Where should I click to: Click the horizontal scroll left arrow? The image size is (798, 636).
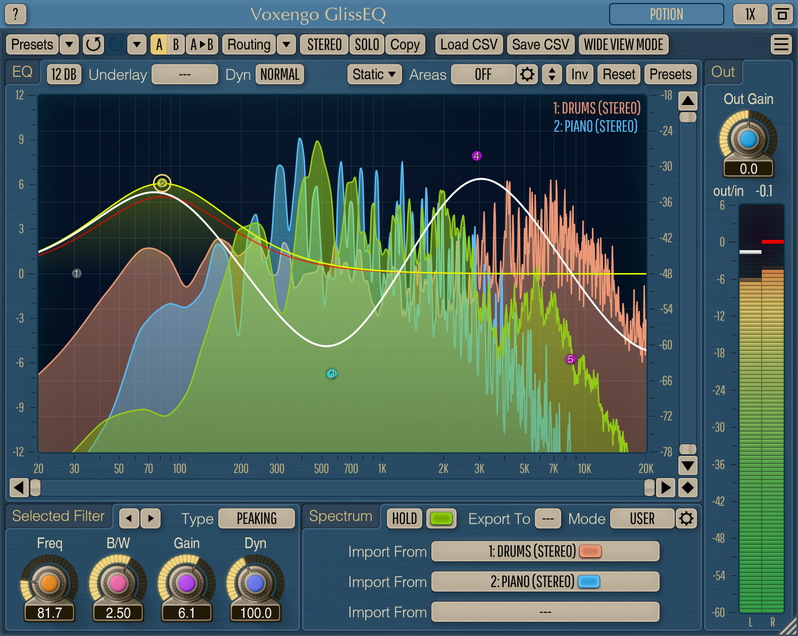tap(19, 487)
